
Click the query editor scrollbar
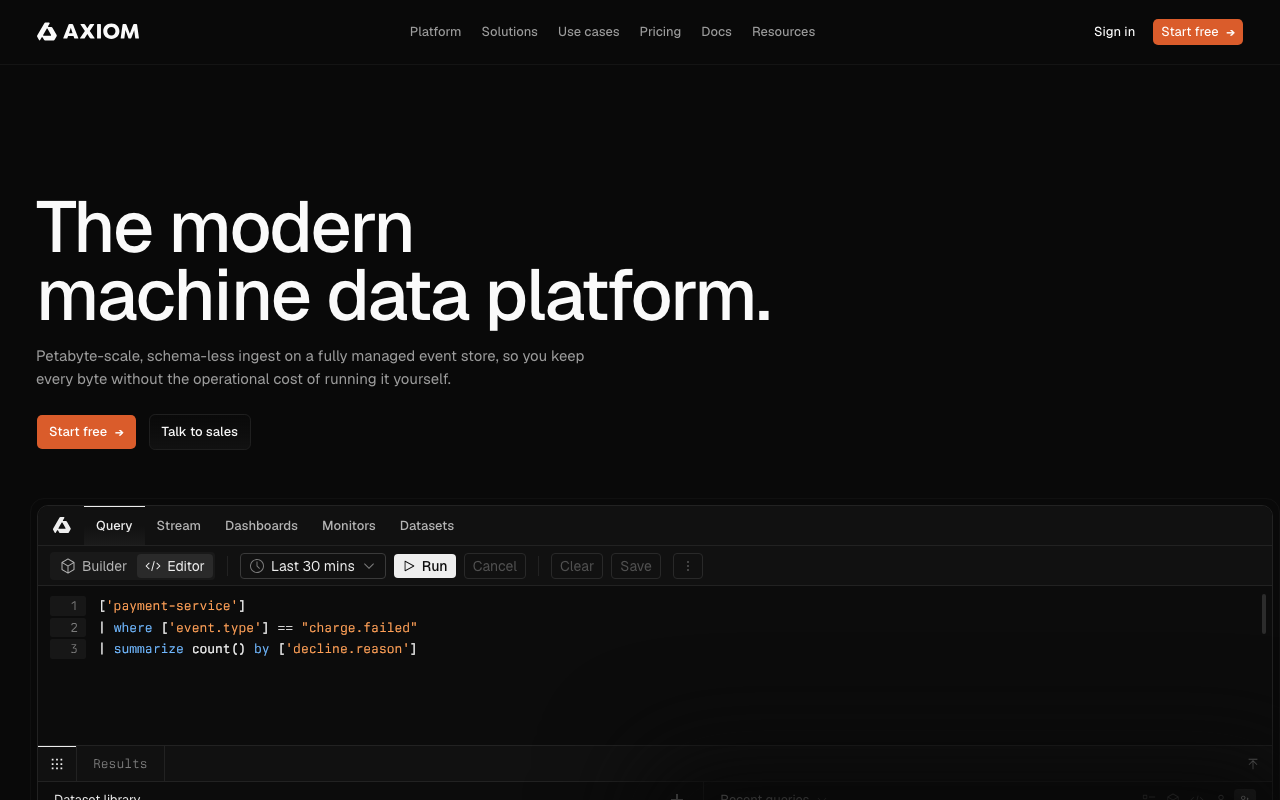(1264, 614)
